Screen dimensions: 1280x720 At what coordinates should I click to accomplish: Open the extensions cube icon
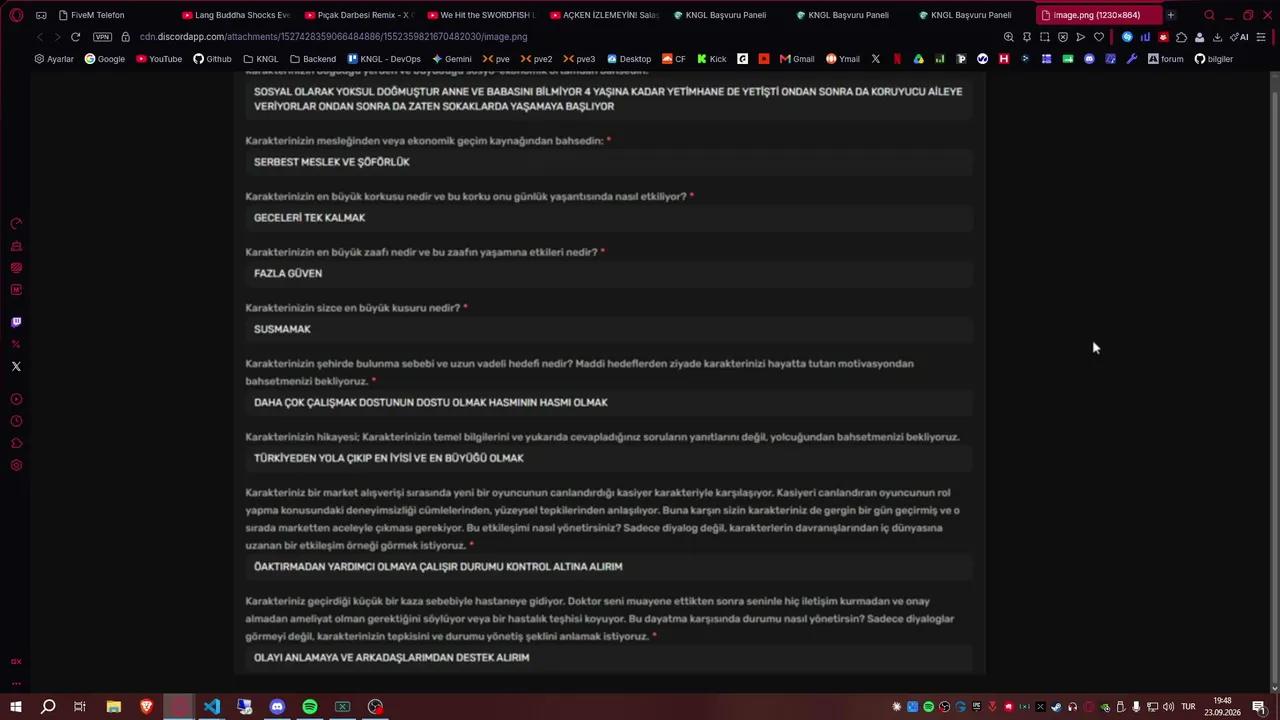pos(1181,37)
